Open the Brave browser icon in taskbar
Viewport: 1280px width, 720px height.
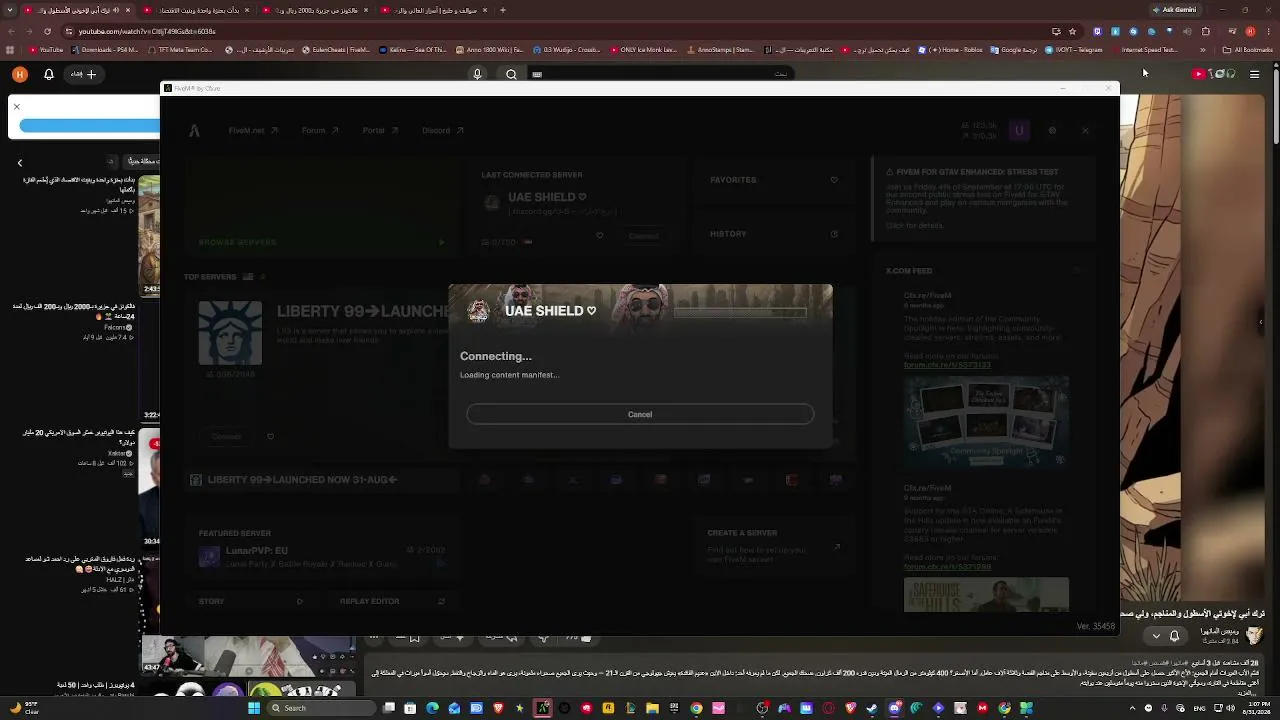tap(498, 708)
